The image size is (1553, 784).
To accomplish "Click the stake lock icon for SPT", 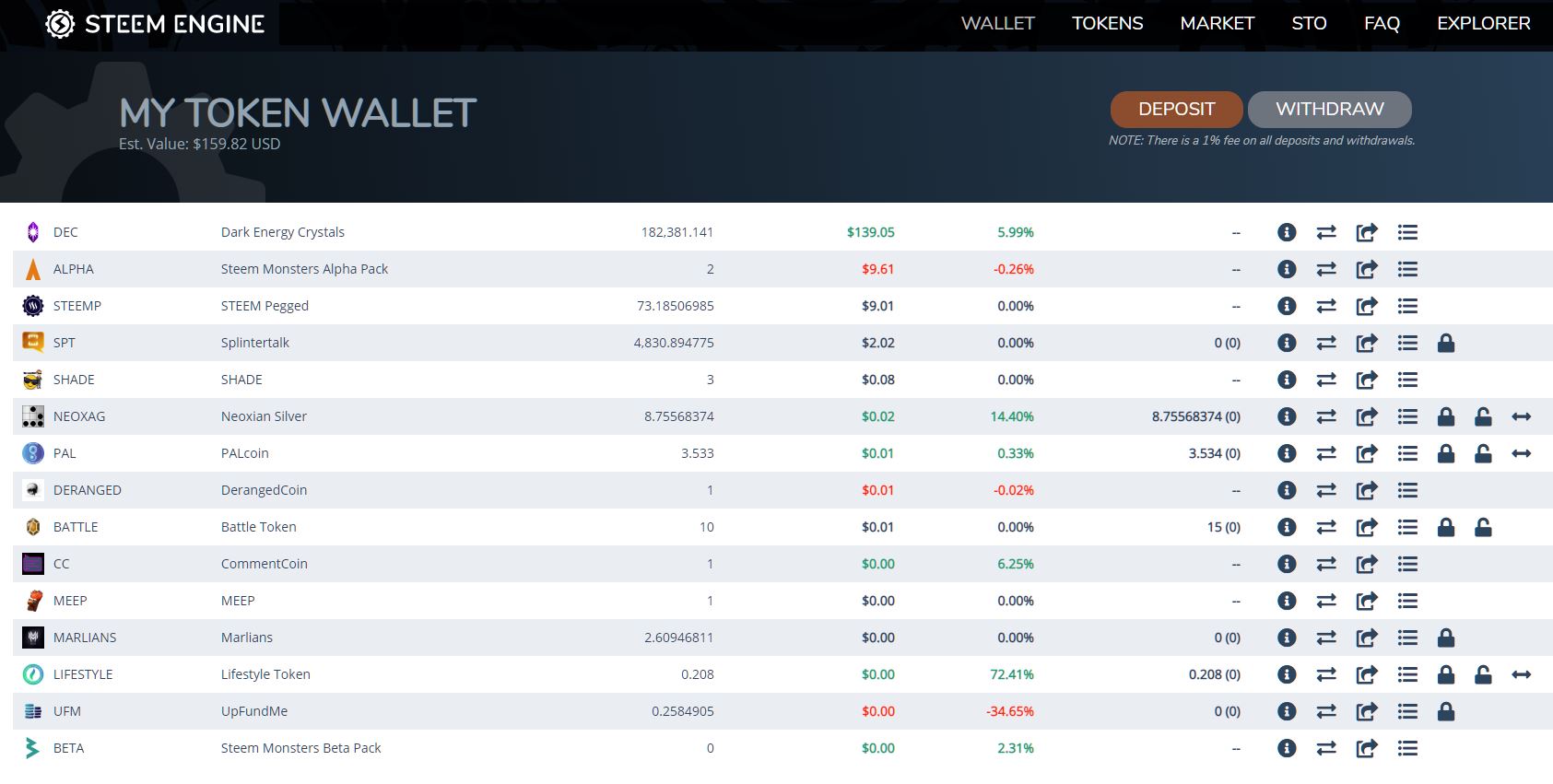I will coord(1445,343).
